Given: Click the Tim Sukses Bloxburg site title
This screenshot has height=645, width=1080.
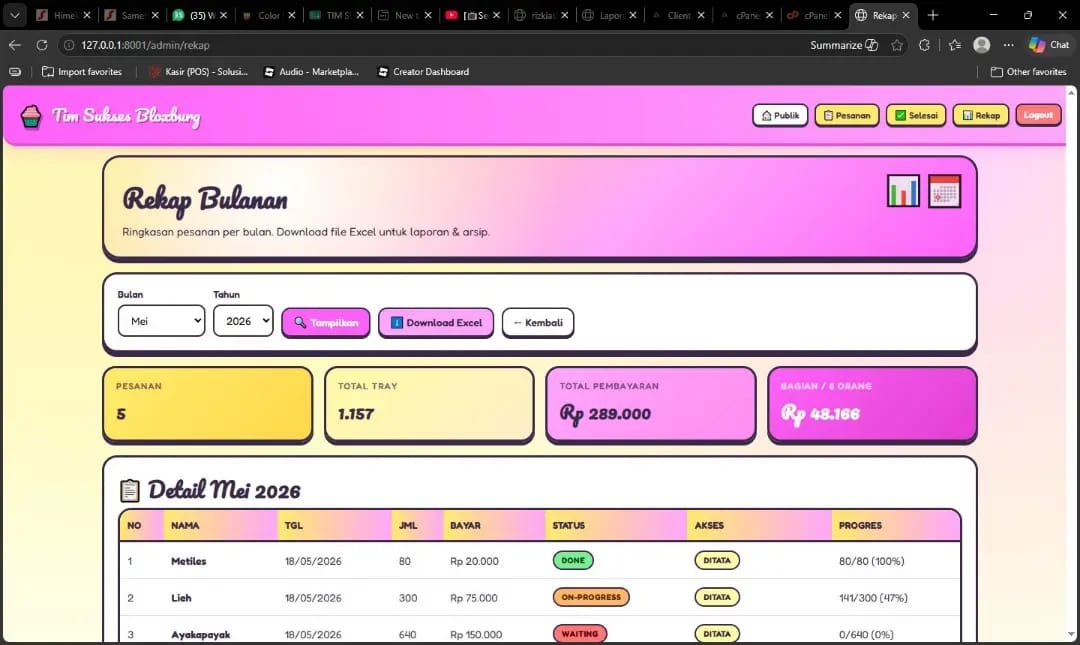Looking at the screenshot, I should [127, 116].
